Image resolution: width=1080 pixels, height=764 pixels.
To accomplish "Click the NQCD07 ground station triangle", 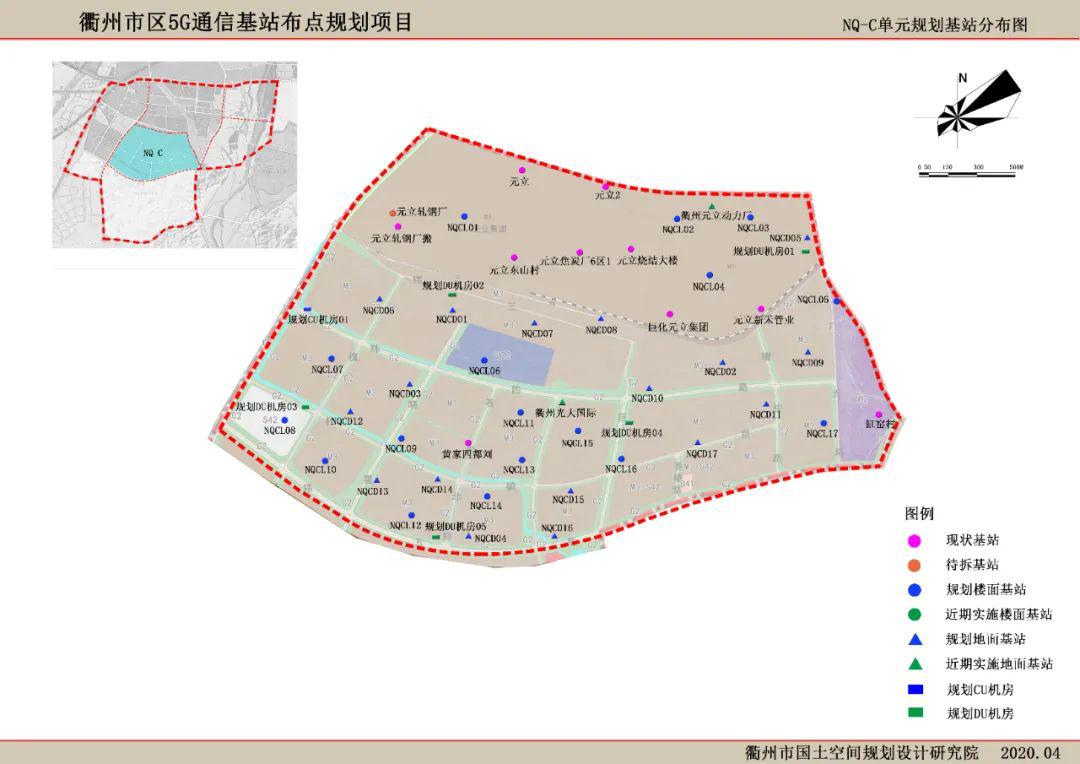I will (534, 323).
